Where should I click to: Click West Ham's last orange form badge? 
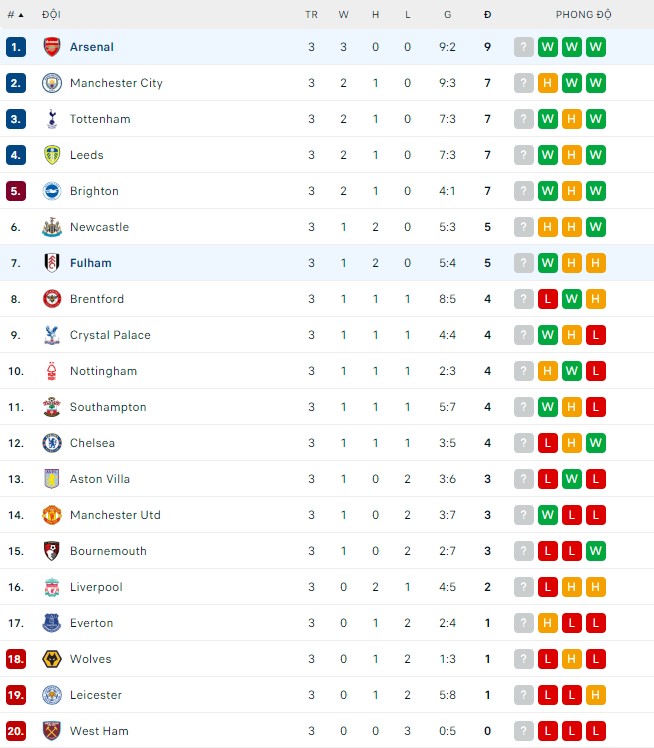point(596,731)
